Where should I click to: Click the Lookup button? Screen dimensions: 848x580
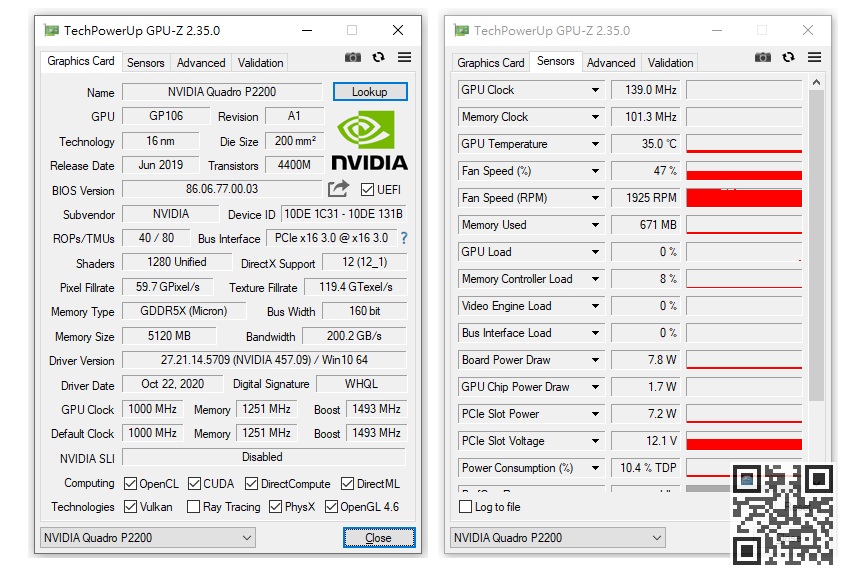click(x=370, y=91)
